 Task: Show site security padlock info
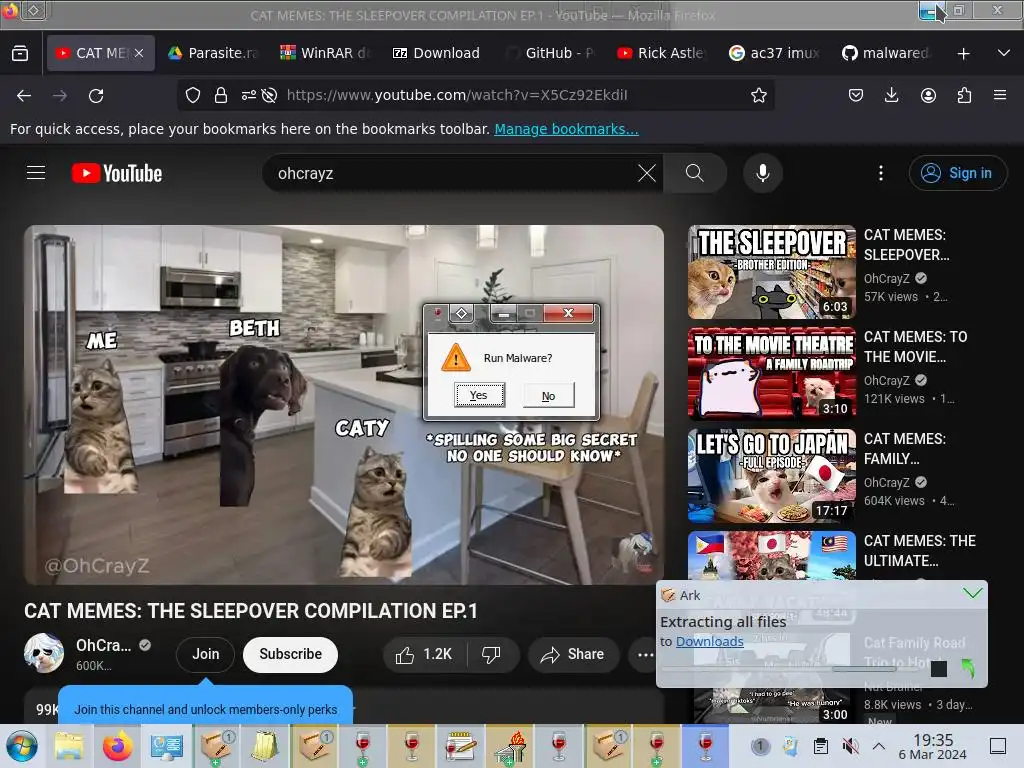221,95
